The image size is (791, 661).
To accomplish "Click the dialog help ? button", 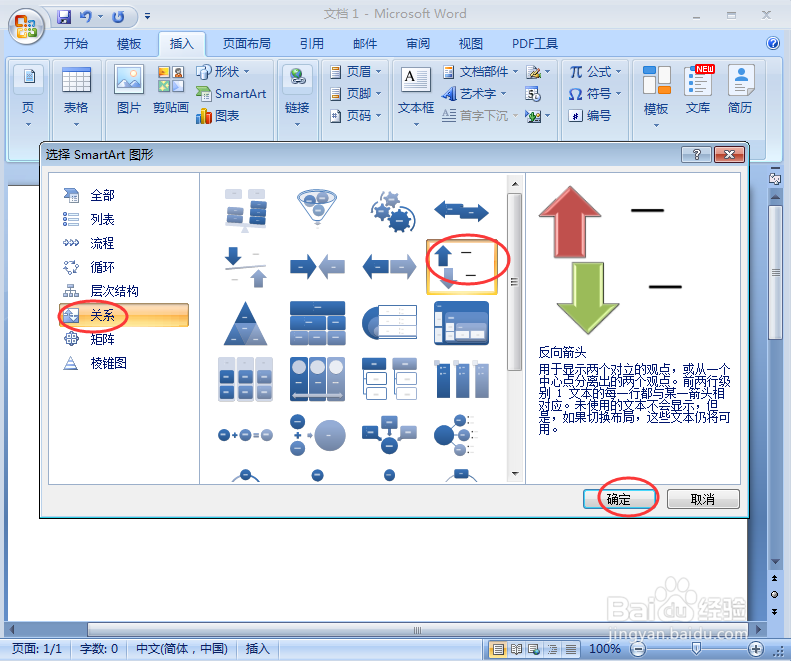I will (696, 154).
